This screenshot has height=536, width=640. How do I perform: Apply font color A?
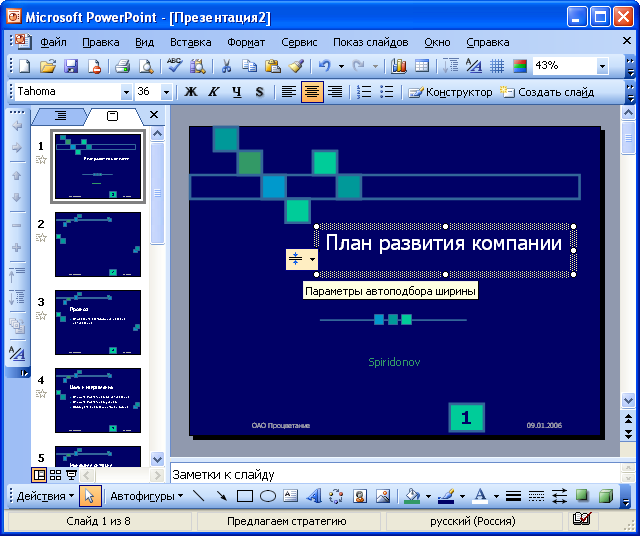point(480,496)
